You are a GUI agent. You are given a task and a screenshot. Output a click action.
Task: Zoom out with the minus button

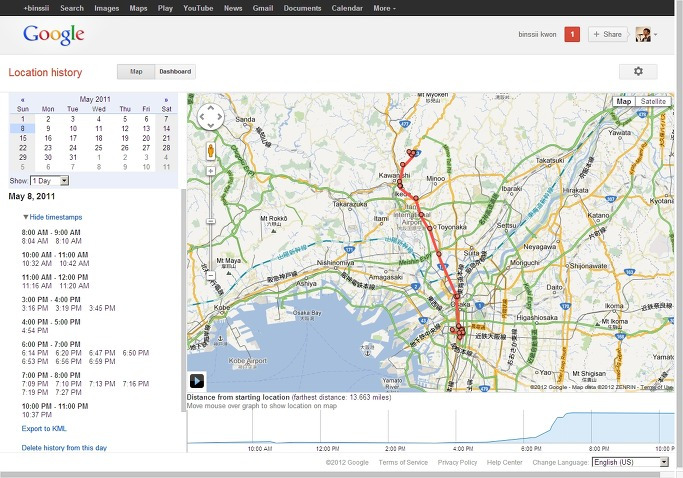pos(211,276)
